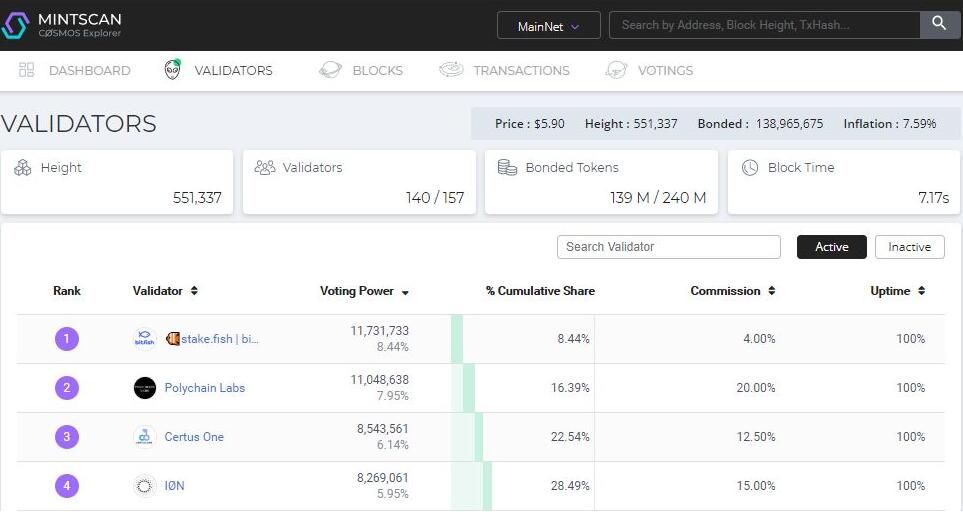This screenshot has height=532, width=963.
Task: Click the Mintscan Cosmos Explorer title
Action: 80,25
